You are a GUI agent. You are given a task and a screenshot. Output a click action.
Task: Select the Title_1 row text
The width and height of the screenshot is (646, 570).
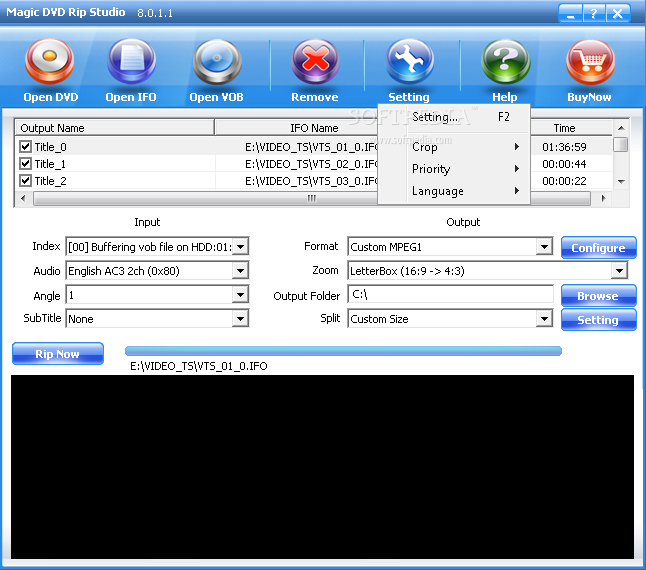[50, 164]
